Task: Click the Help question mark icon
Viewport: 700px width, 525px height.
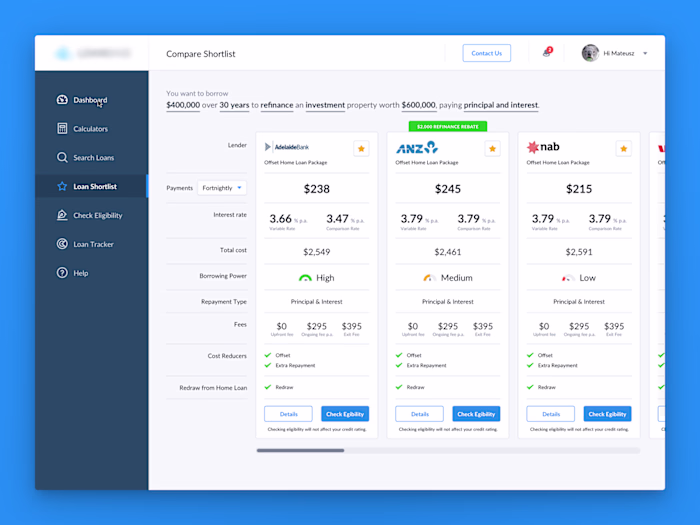Action: (62, 273)
